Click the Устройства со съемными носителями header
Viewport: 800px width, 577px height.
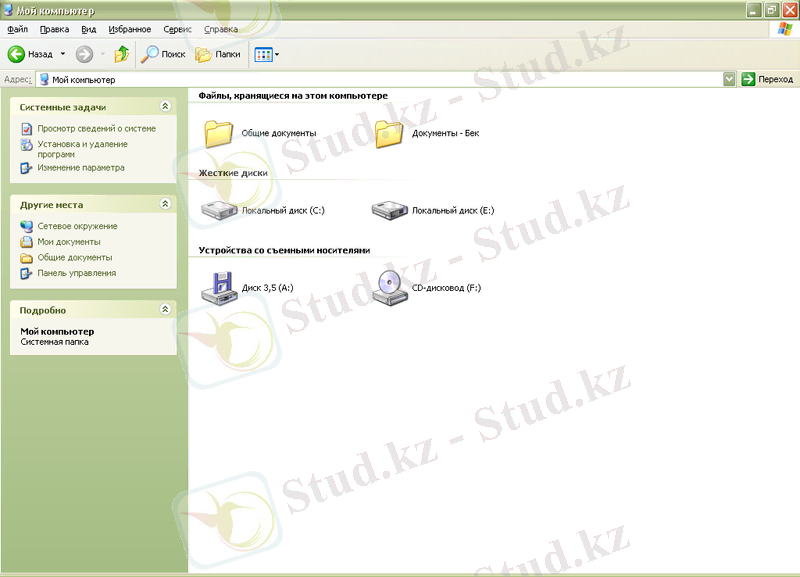pyautogui.click(x=284, y=250)
